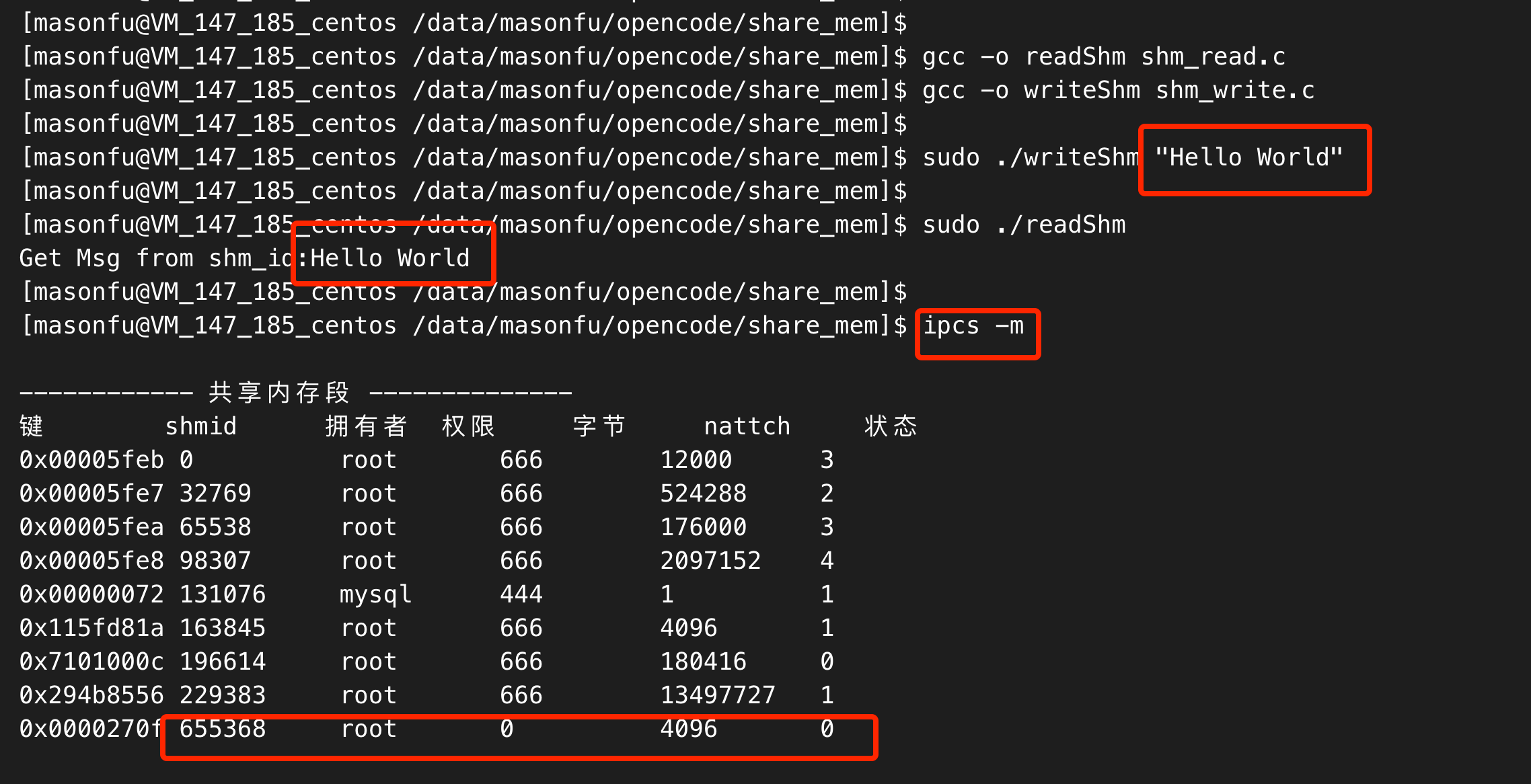Click the 共享内存段 section heading
The image size is (1531, 784).
coord(279,393)
